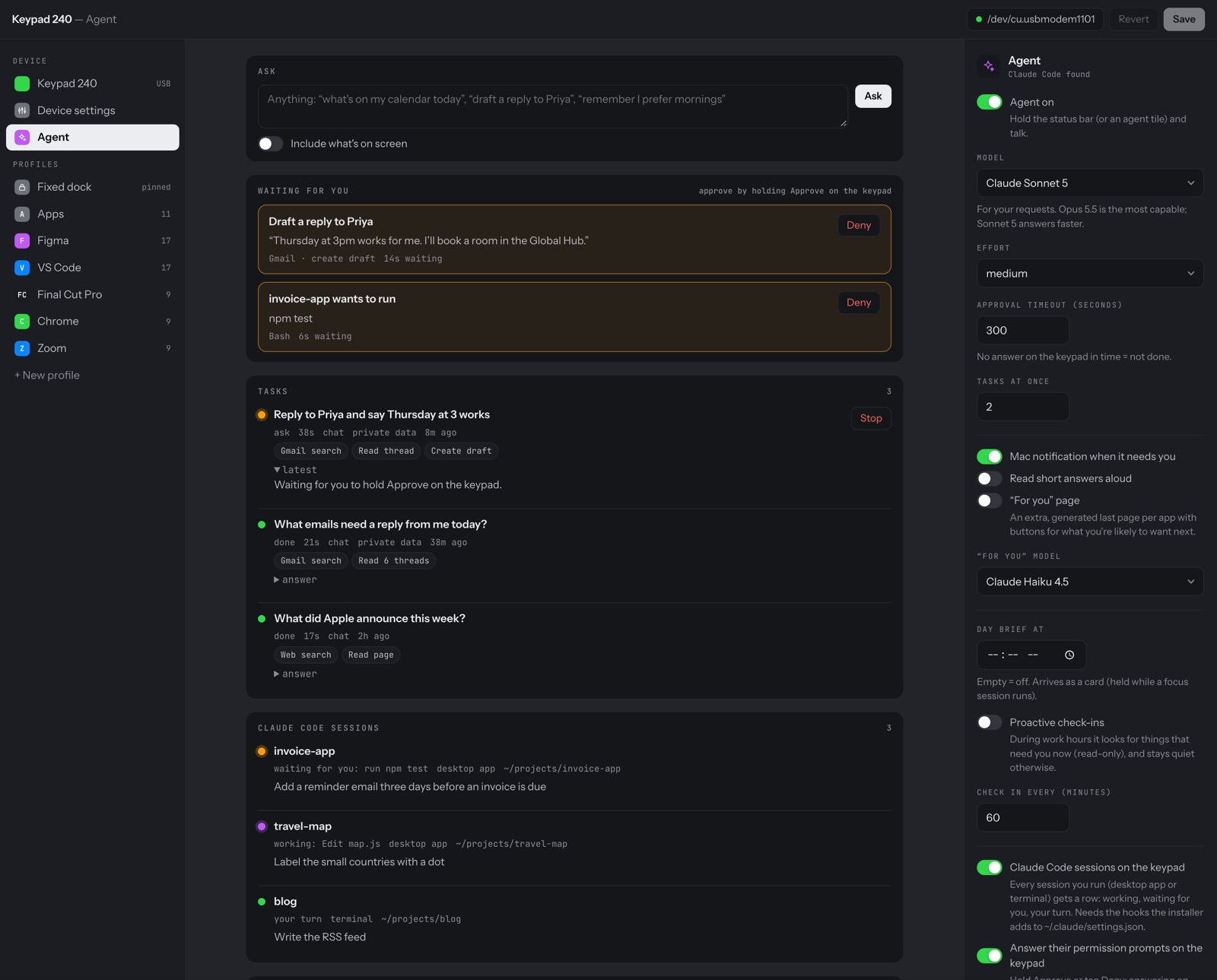
Task: Stop the Reply to Priya task
Action: pos(871,418)
